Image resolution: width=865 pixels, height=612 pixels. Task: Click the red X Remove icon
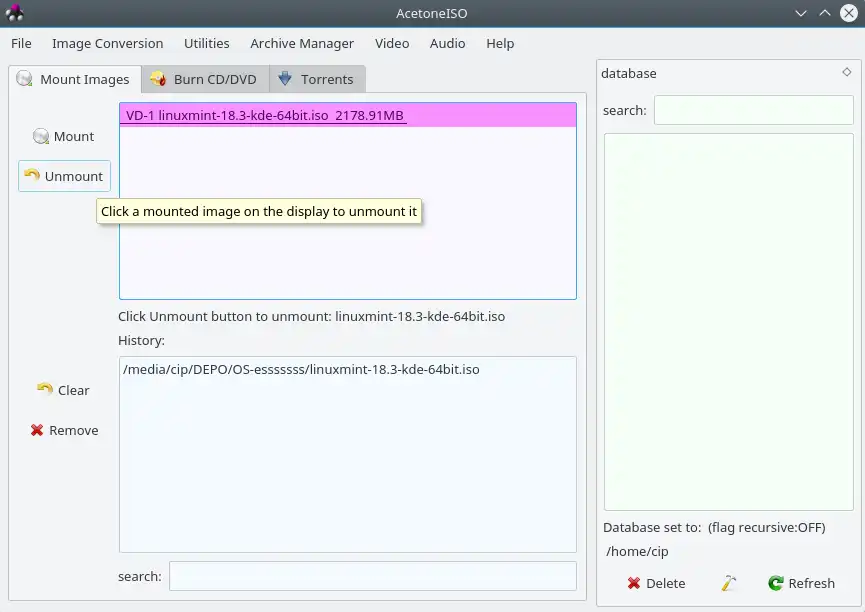tap(37, 430)
